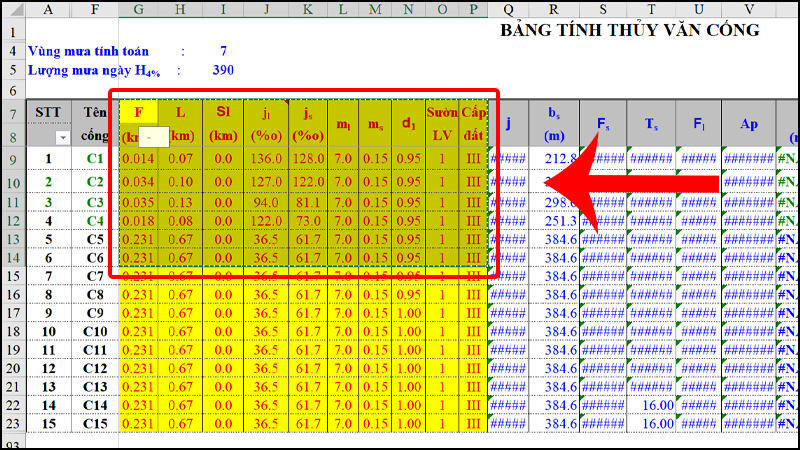
Task: Select the Ap column header cell
Action: [x=748, y=124]
